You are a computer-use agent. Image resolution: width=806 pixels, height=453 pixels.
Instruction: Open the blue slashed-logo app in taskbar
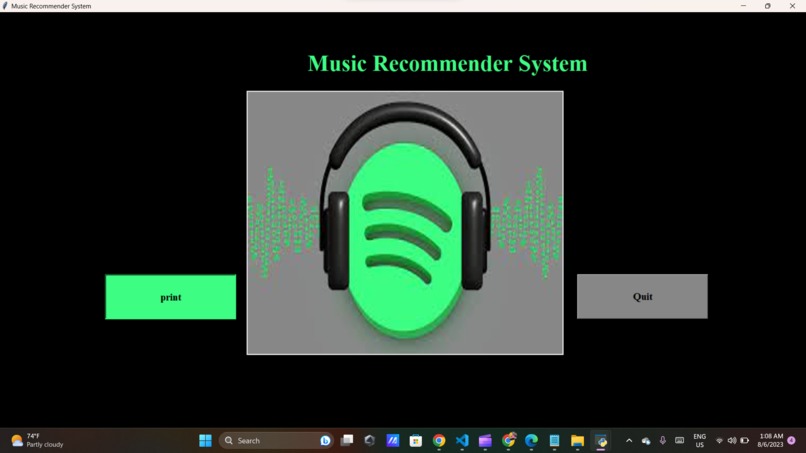(393, 441)
